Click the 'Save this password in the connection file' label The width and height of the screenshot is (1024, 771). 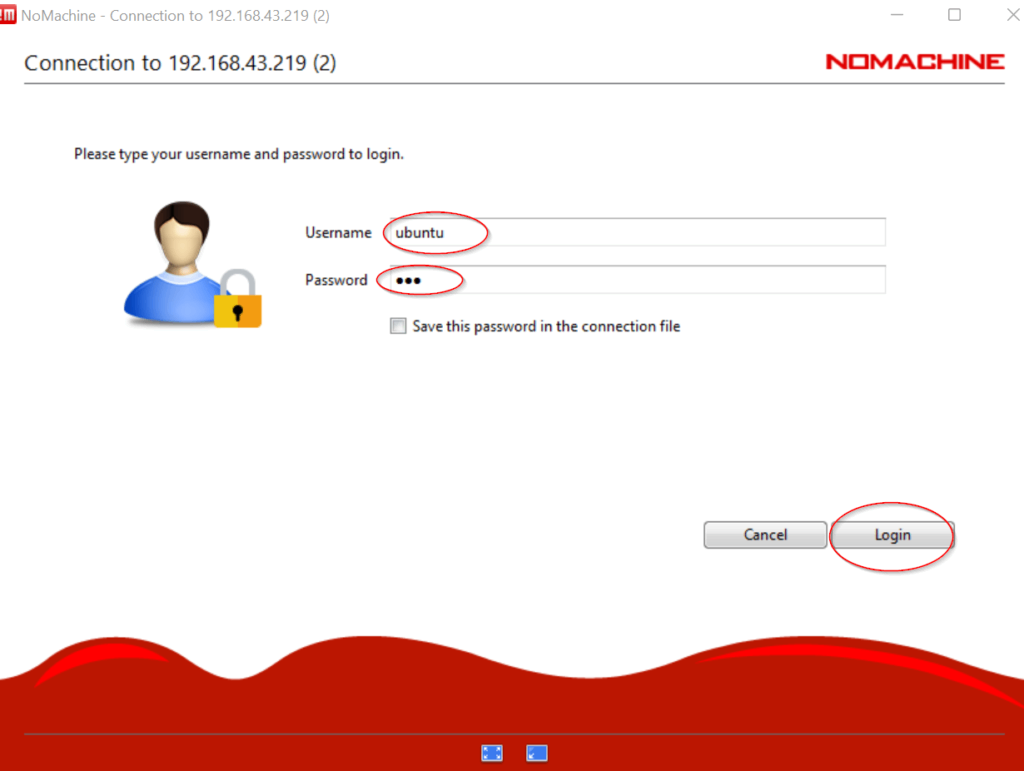click(547, 326)
